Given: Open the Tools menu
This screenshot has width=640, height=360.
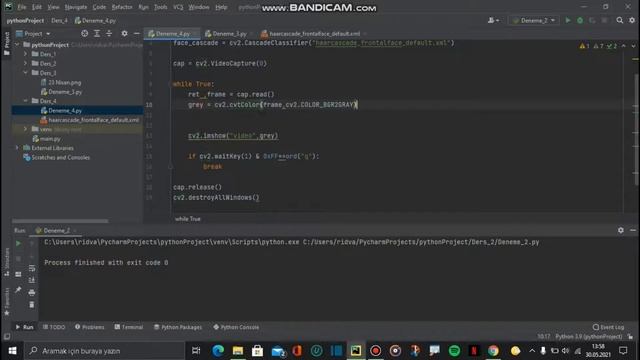Looking at the screenshot, I should [x=160, y=7].
